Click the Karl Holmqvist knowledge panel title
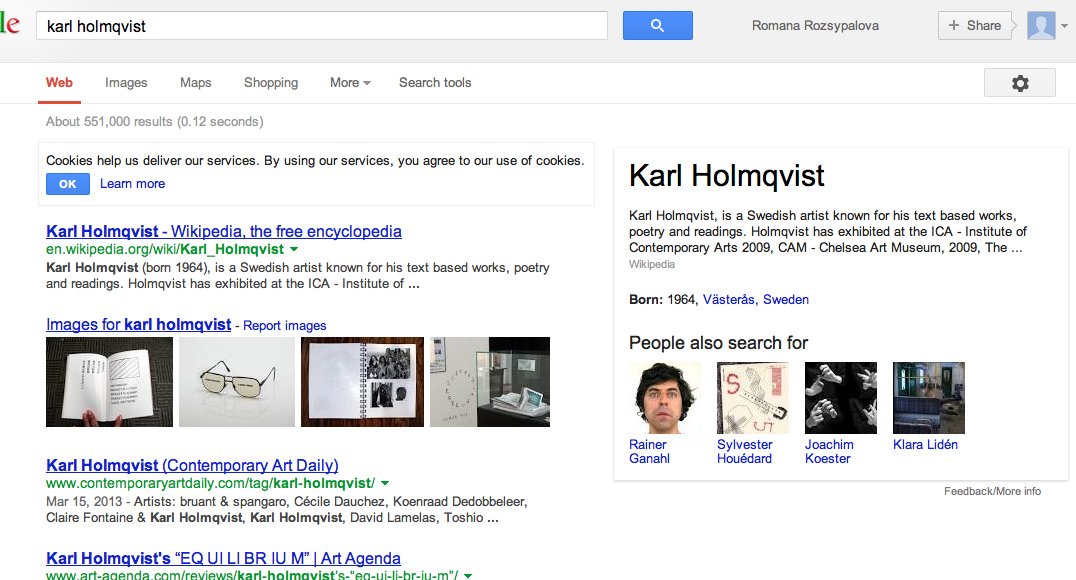The height and width of the screenshot is (580, 1076). point(726,176)
